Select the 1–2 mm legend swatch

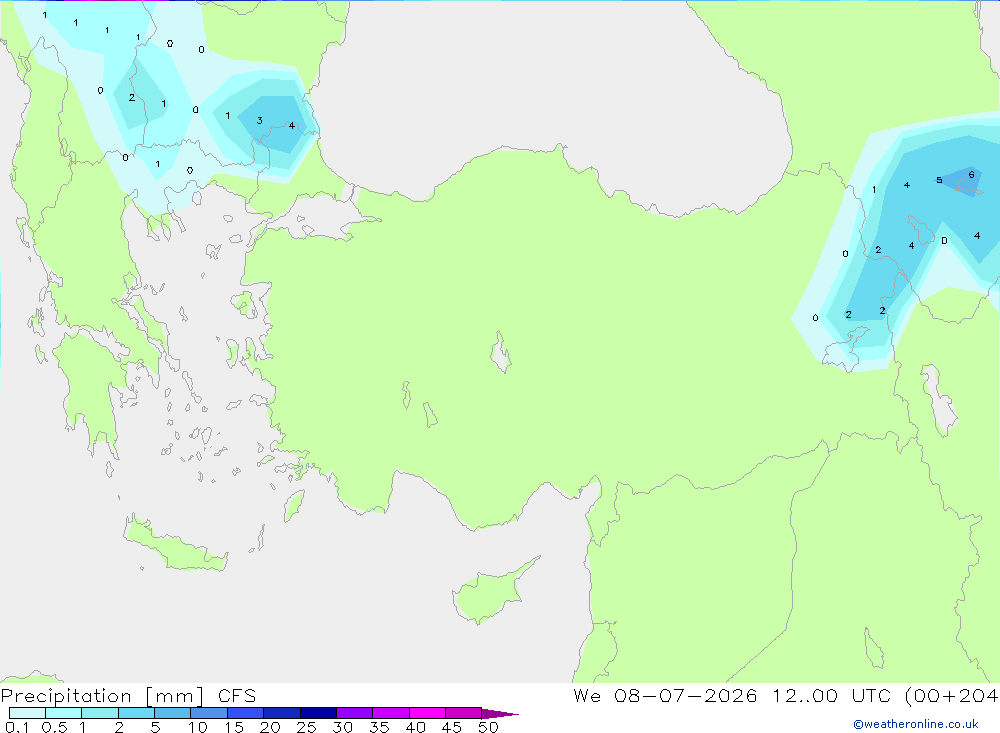click(x=100, y=713)
